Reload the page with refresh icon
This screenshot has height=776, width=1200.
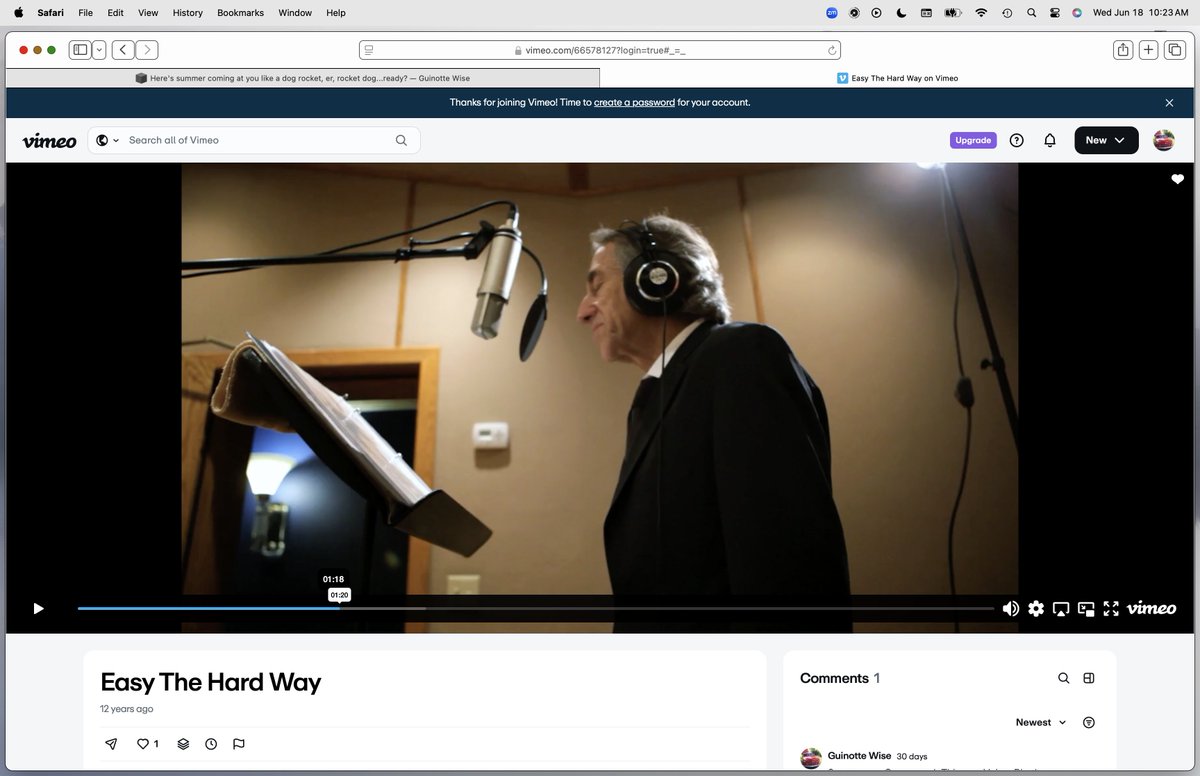click(831, 50)
